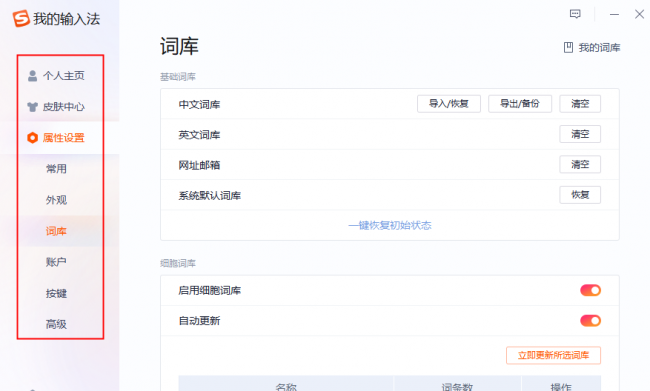This screenshot has width=650, height=391.
Task: Clear the 英文词库 with 清空
Action: pos(580,134)
